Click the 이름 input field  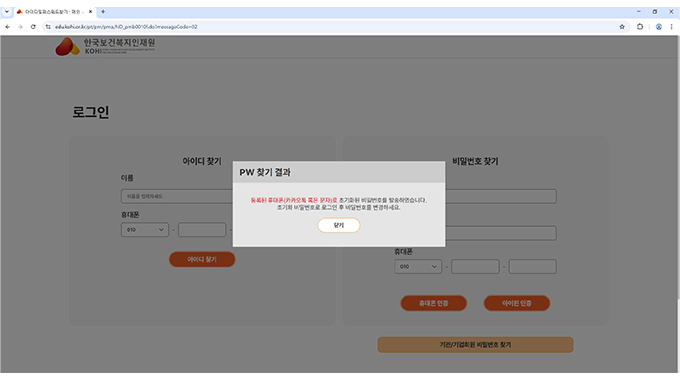tap(177, 196)
